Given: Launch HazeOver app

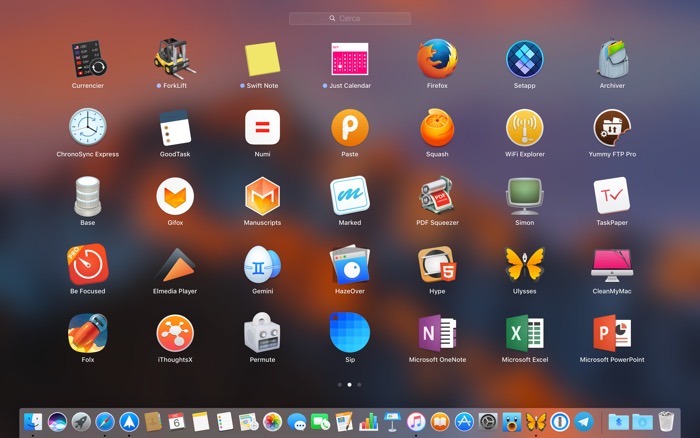Looking at the screenshot, I should click(x=350, y=264).
